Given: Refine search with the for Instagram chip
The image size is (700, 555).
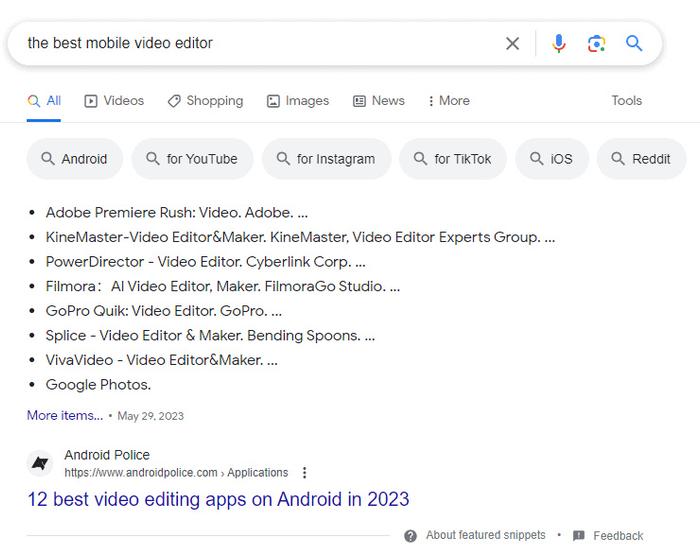Looking at the screenshot, I should 326,159.
